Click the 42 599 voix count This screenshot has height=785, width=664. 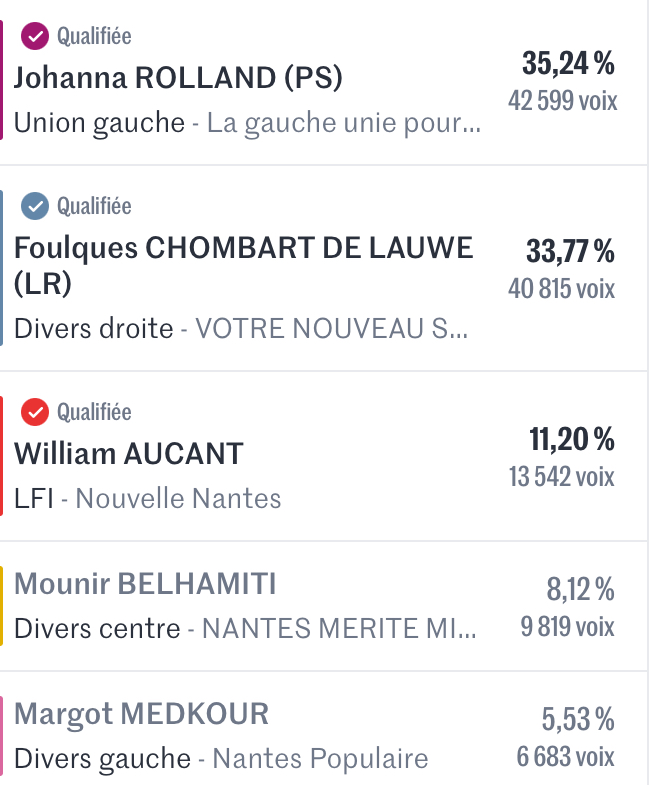[562, 101]
